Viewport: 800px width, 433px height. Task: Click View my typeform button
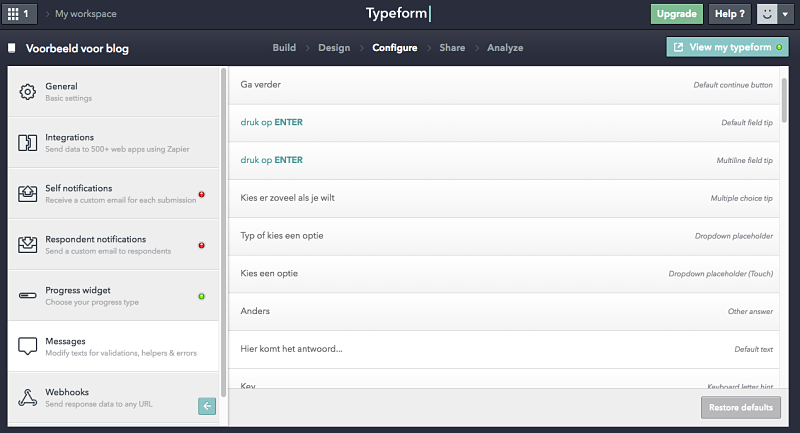(727, 47)
